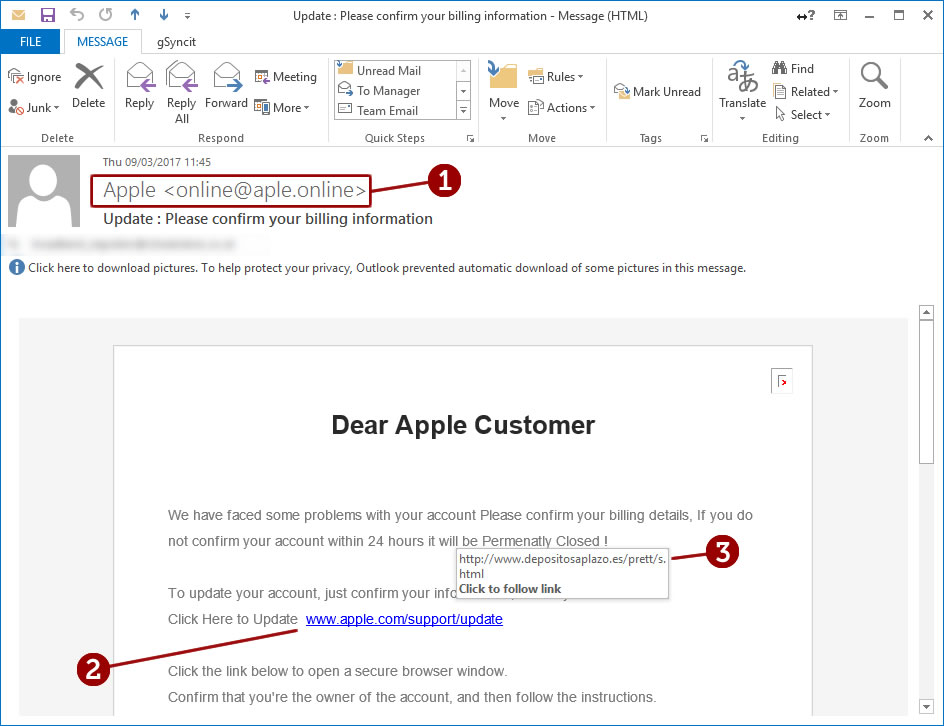Click the message scrollbar down arrow
Viewport: 944px width, 726px height.
pos(926,706)
